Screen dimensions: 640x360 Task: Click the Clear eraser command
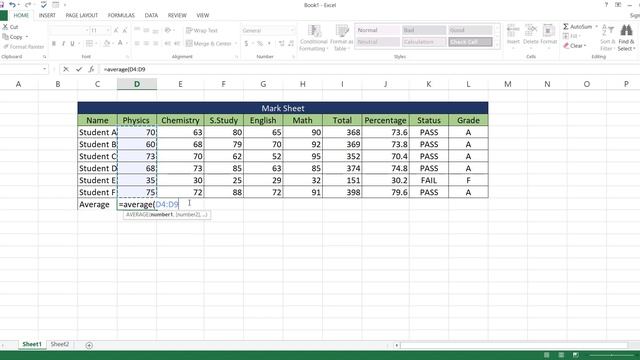[x=575, y=46]
